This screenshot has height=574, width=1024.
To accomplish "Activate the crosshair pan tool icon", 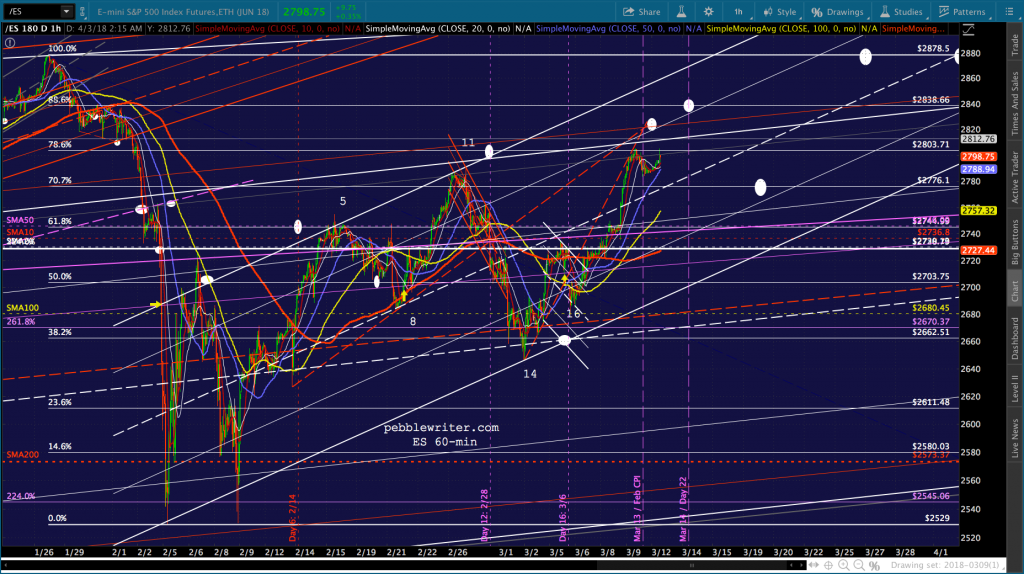I will coord(828,566).
